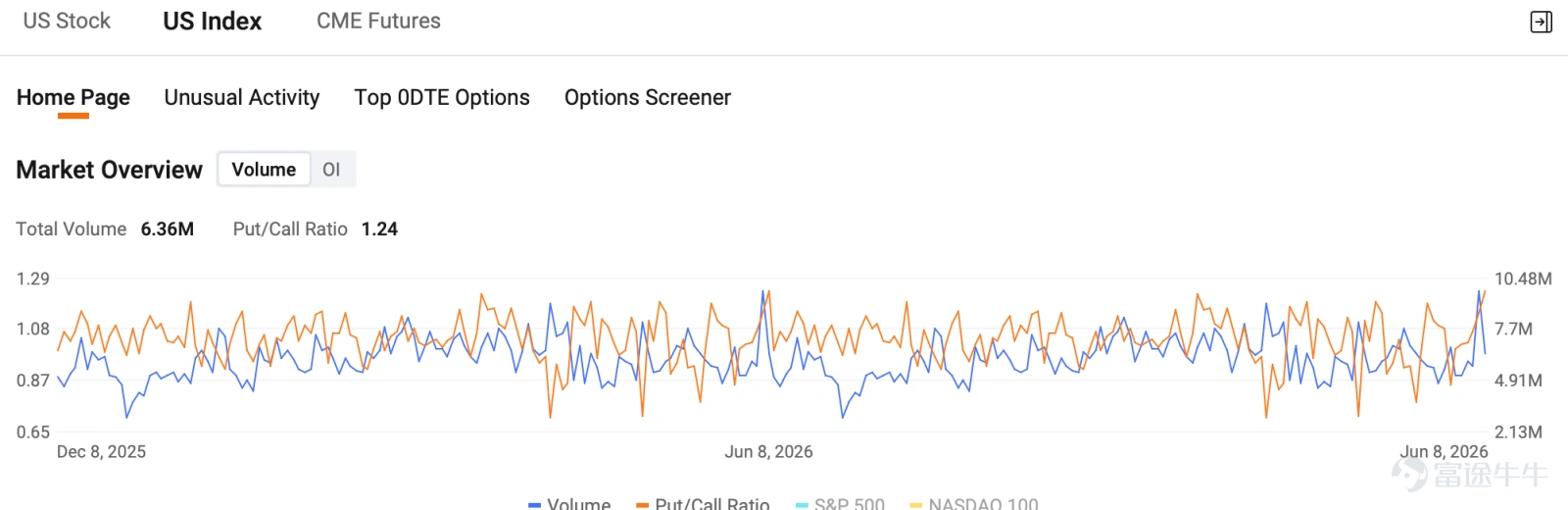Image resolution: width=1568 pixels, height=510 pixels.
Task: Click the Market Overview heading
Action: pyautogui.click(x=109, y=170)
